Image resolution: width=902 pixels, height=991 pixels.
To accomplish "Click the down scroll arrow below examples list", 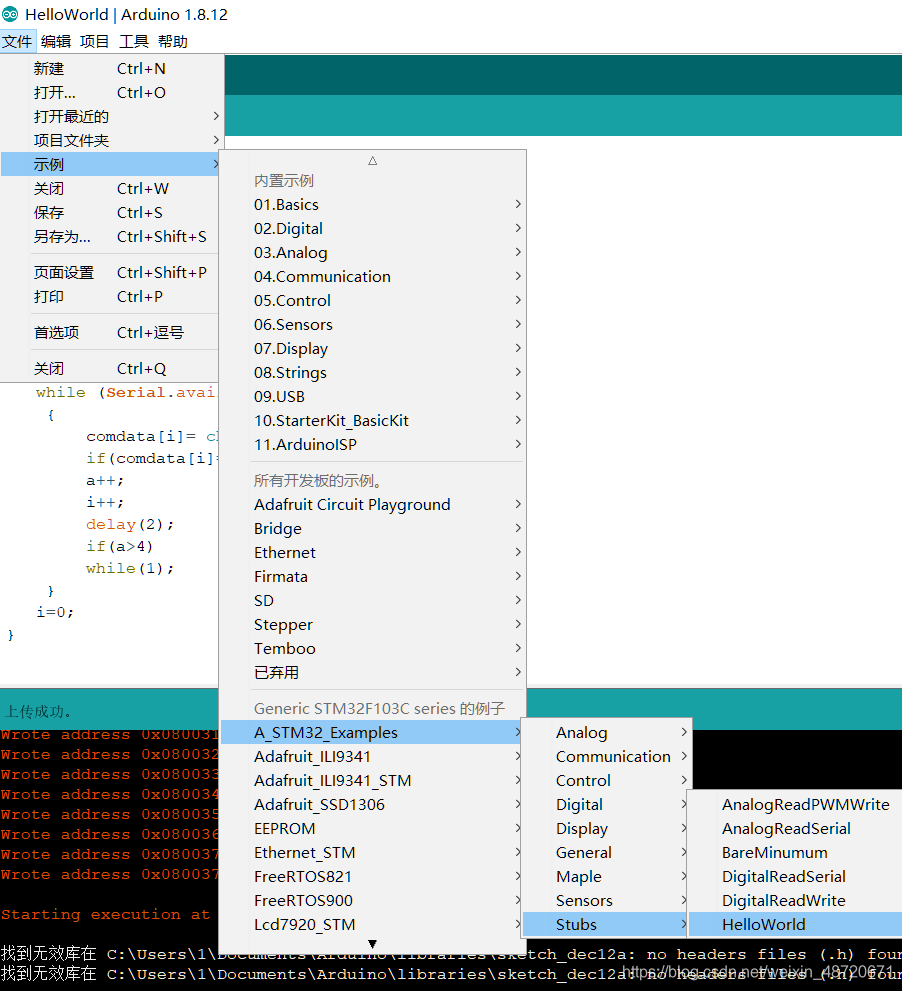I will point(373,944).
